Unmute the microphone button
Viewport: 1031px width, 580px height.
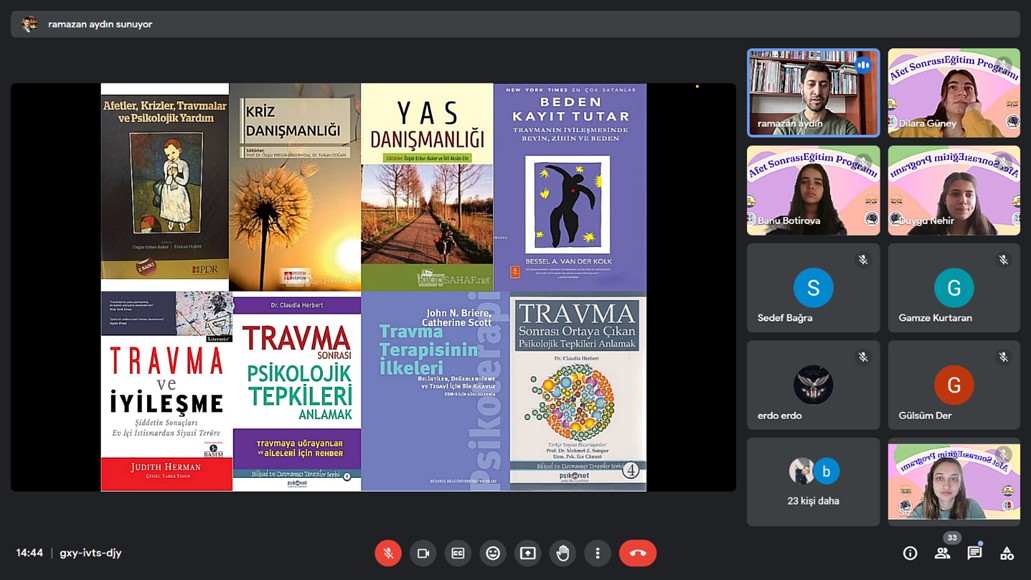coord(388,553)
